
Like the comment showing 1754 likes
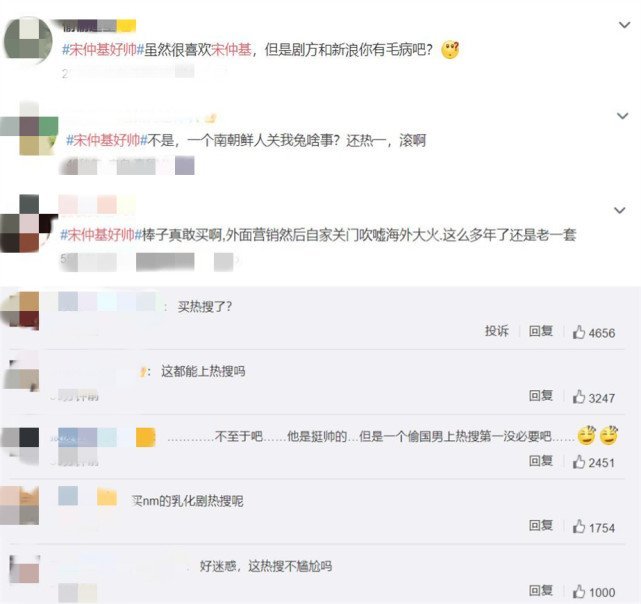pyautogui.click(x=579, y=527)
